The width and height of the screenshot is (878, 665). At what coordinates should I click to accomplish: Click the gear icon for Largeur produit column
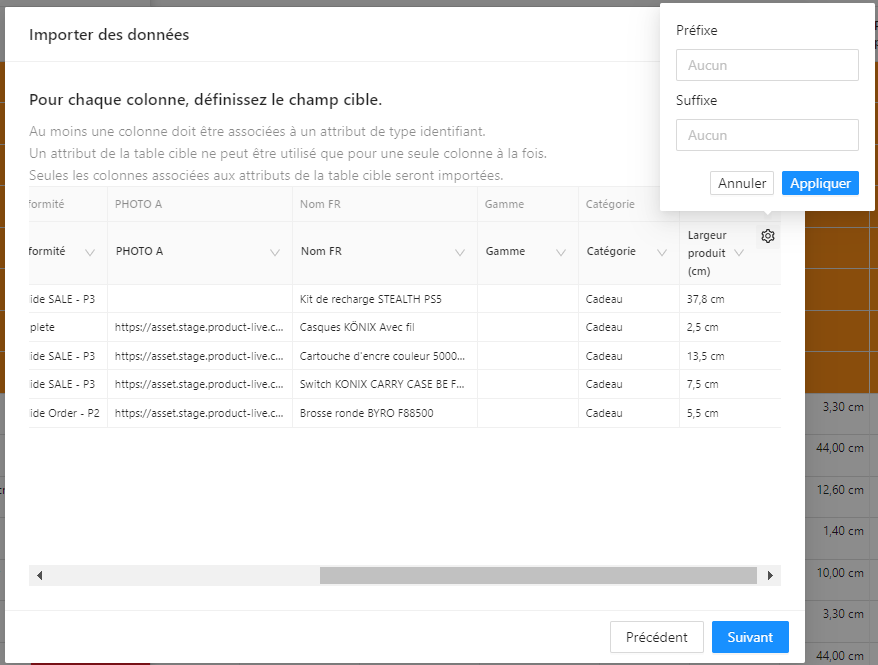coord(768,236)
